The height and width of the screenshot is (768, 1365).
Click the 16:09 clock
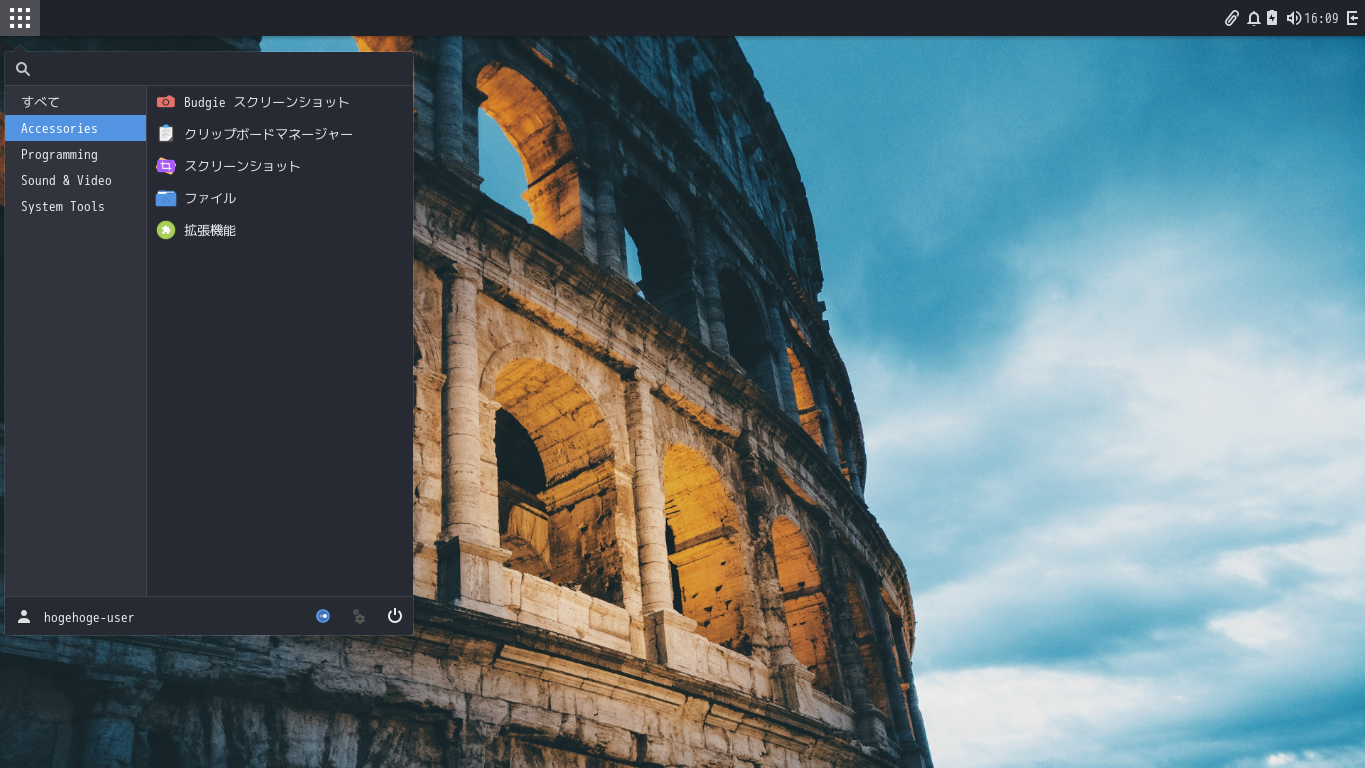coord(1321,18)
